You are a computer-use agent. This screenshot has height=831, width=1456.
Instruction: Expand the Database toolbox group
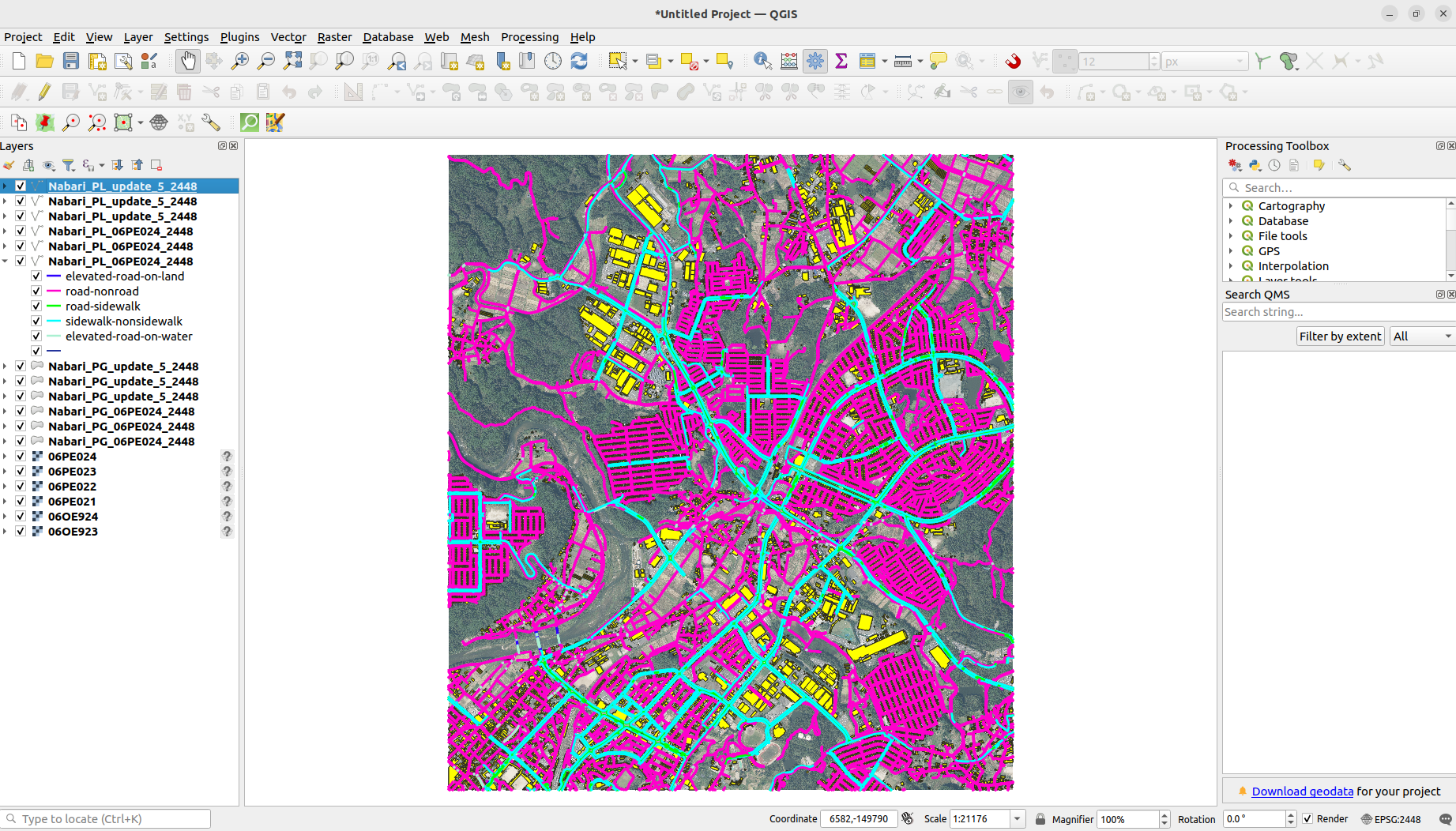[x=1231, y=221]
